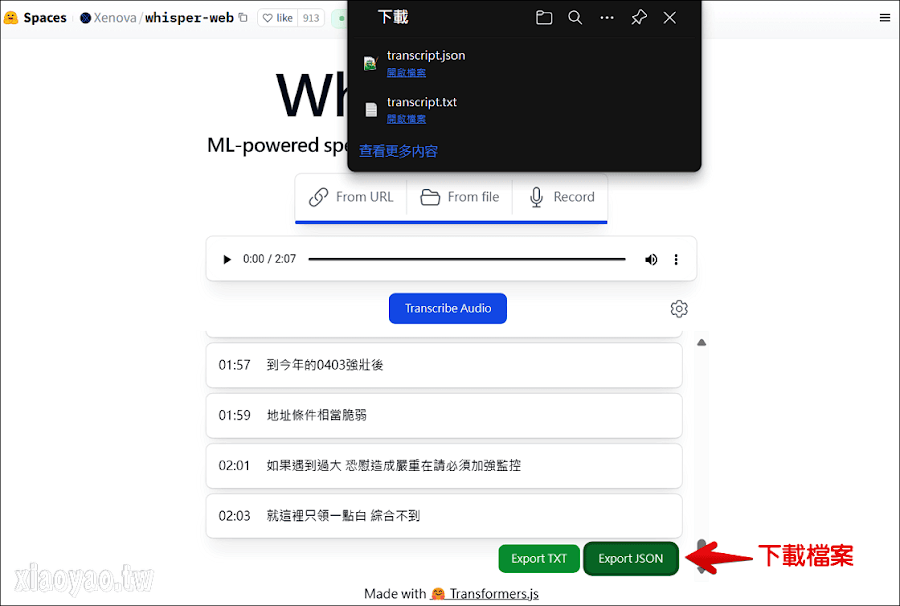Screen dimensions: 900x606
Task: Click the 0:00 / 2:07 time display
Action: point(269,259)
